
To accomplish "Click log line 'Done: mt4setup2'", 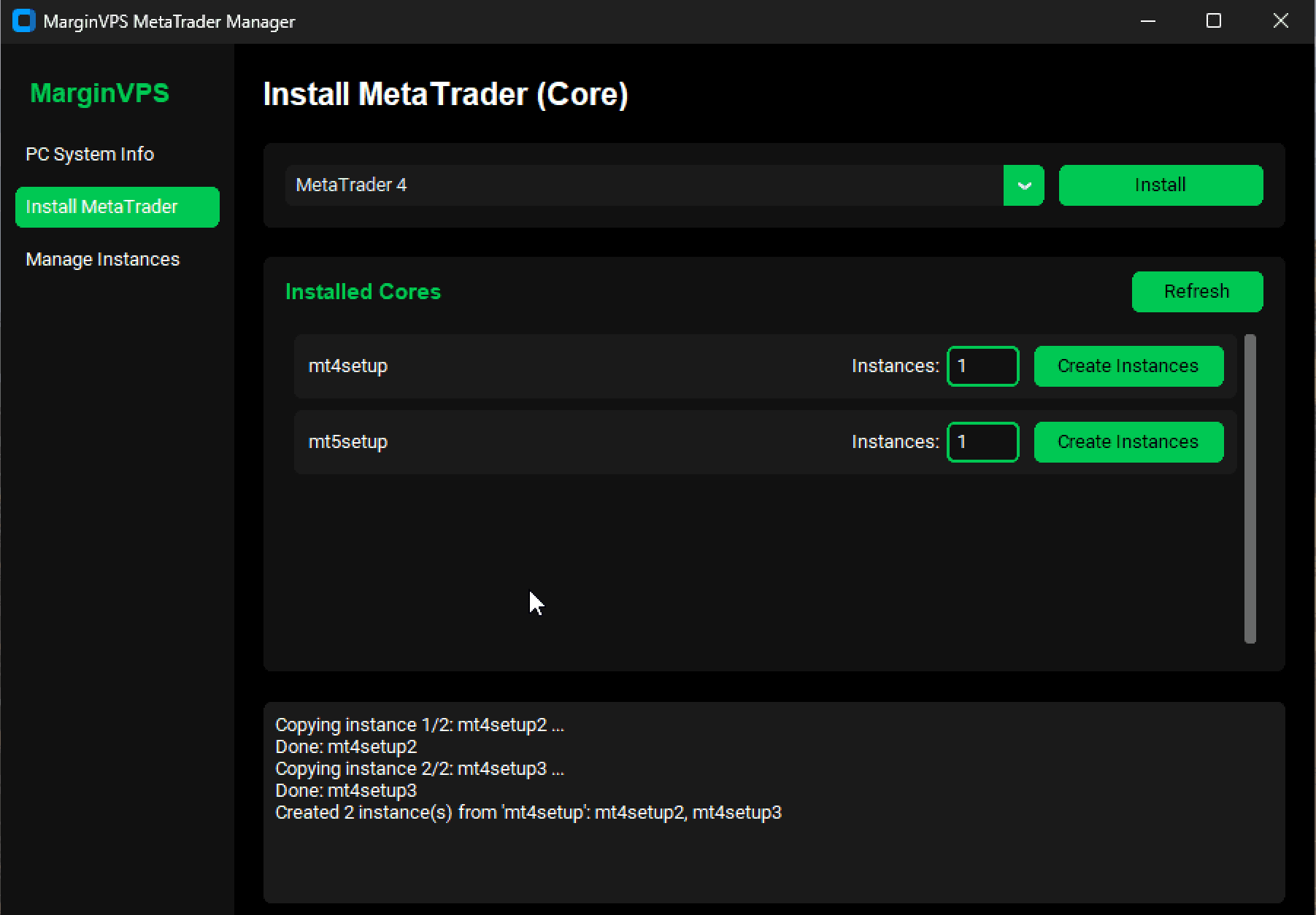I will (x=346, y=747).
